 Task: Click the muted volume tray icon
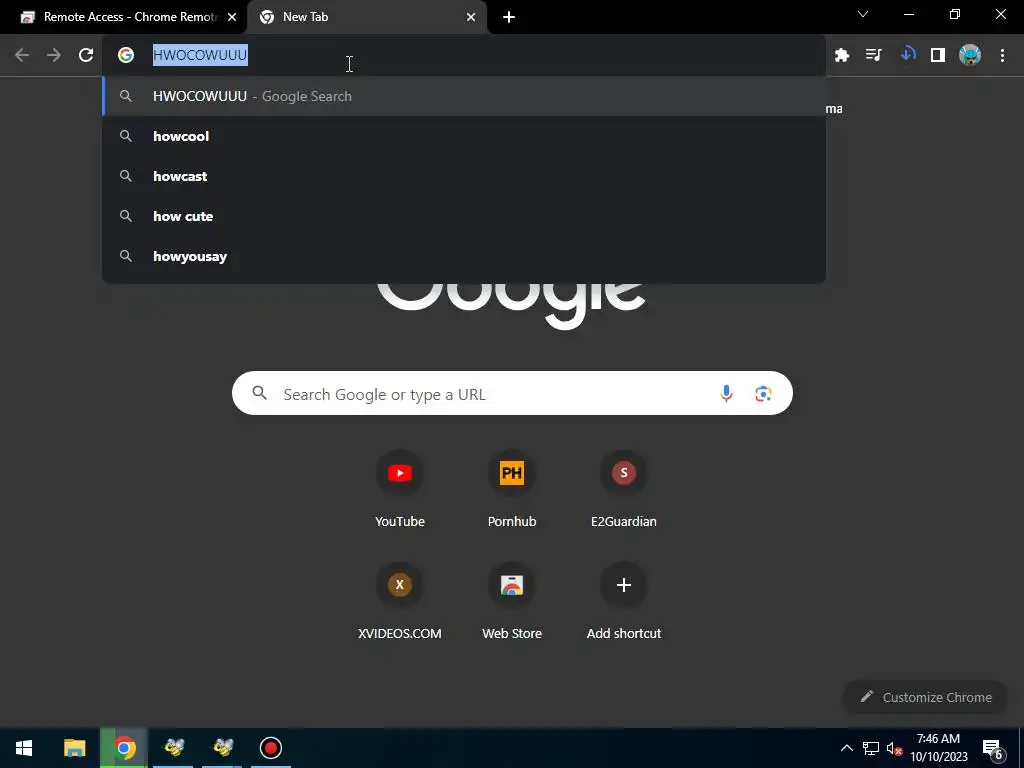[894, 748]
